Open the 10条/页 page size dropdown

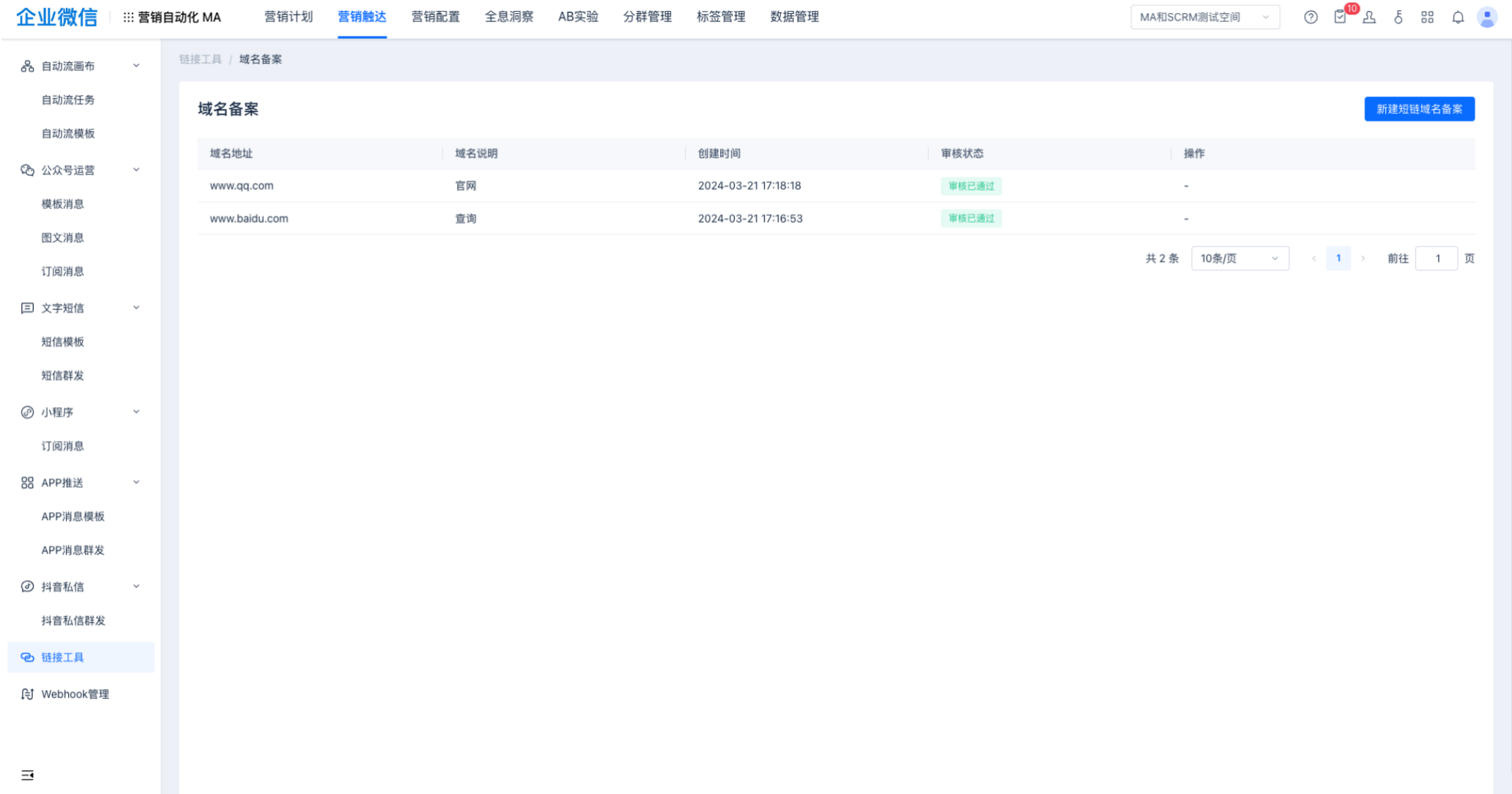pyautogui.click(x=1240, y=258)
